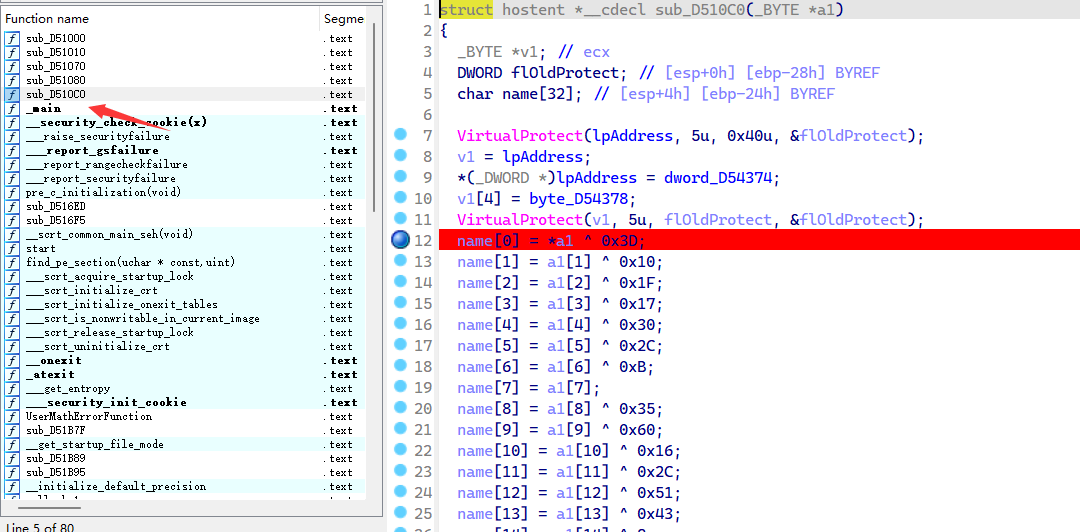
Task: Click the function icon next to ___report_gsfailure
Action: tap(12, 151)
